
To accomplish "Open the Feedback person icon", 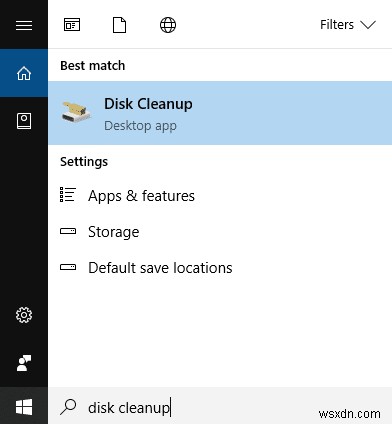I will [24, 363].
